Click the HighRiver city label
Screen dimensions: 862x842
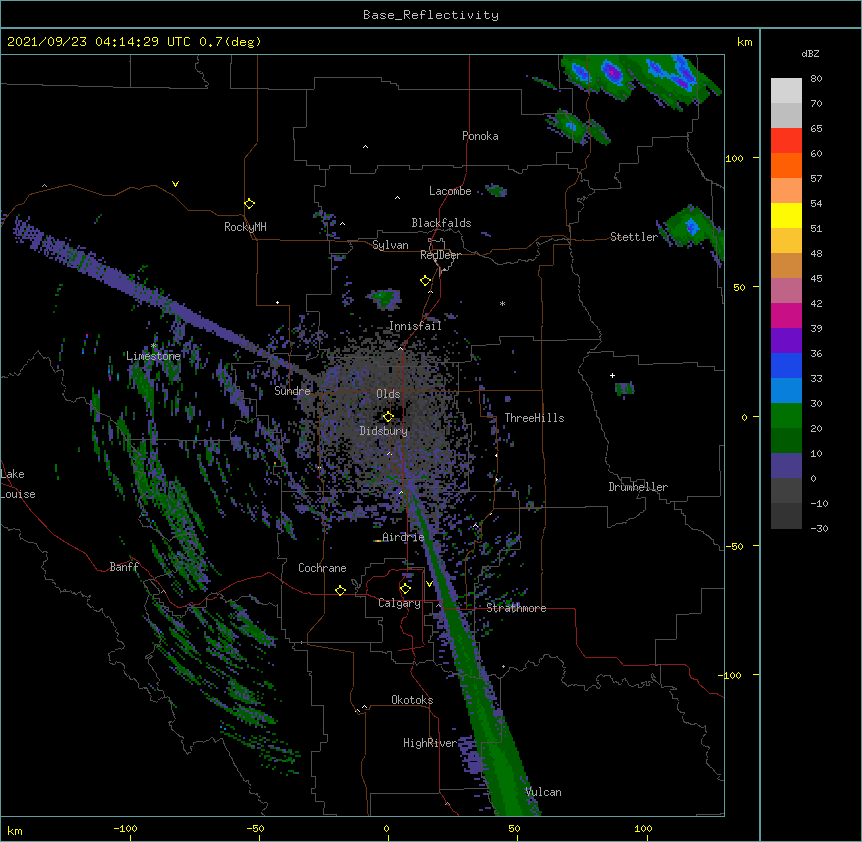[430, 743]
